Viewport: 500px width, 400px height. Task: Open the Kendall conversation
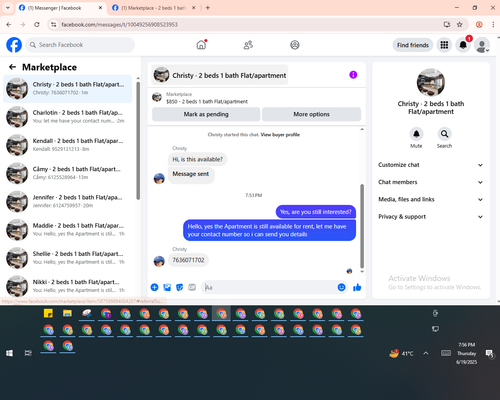pyautogui.click(x=68, y=145)
